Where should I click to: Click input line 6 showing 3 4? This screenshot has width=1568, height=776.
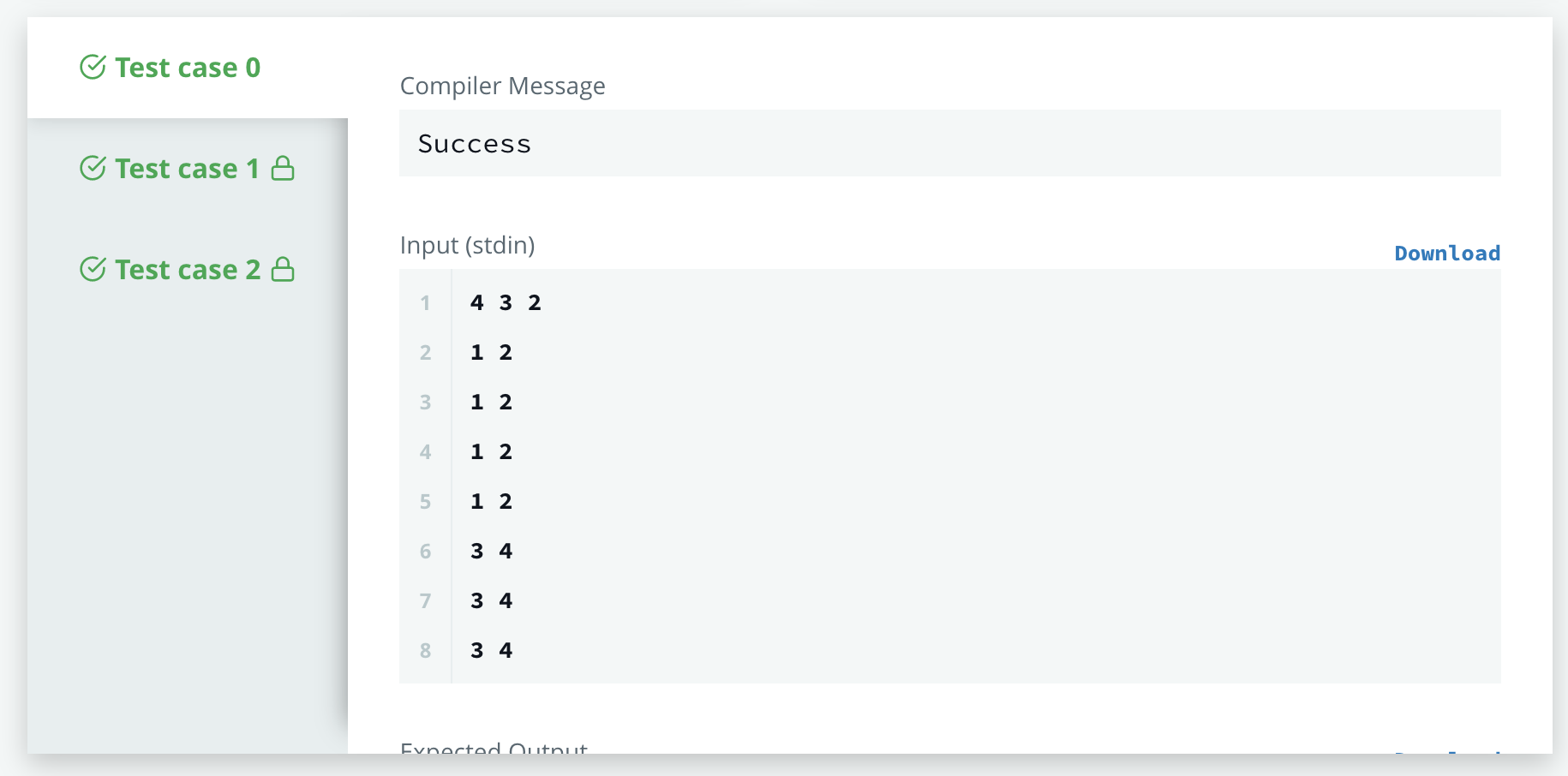click(492, 551)
